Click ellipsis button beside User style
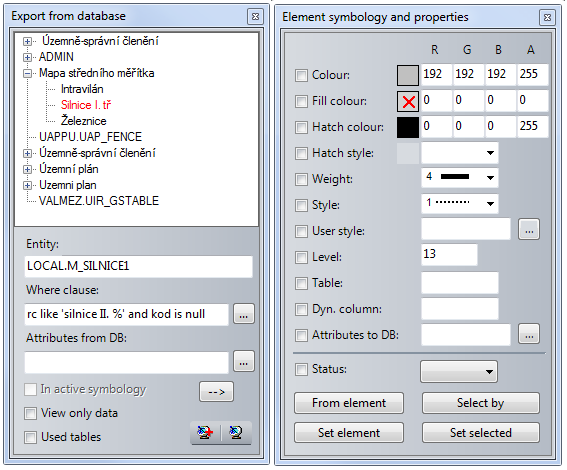Image resolution: width=567 pixels, height=470 pixels. pyautogui.click(x=529, y=229)
